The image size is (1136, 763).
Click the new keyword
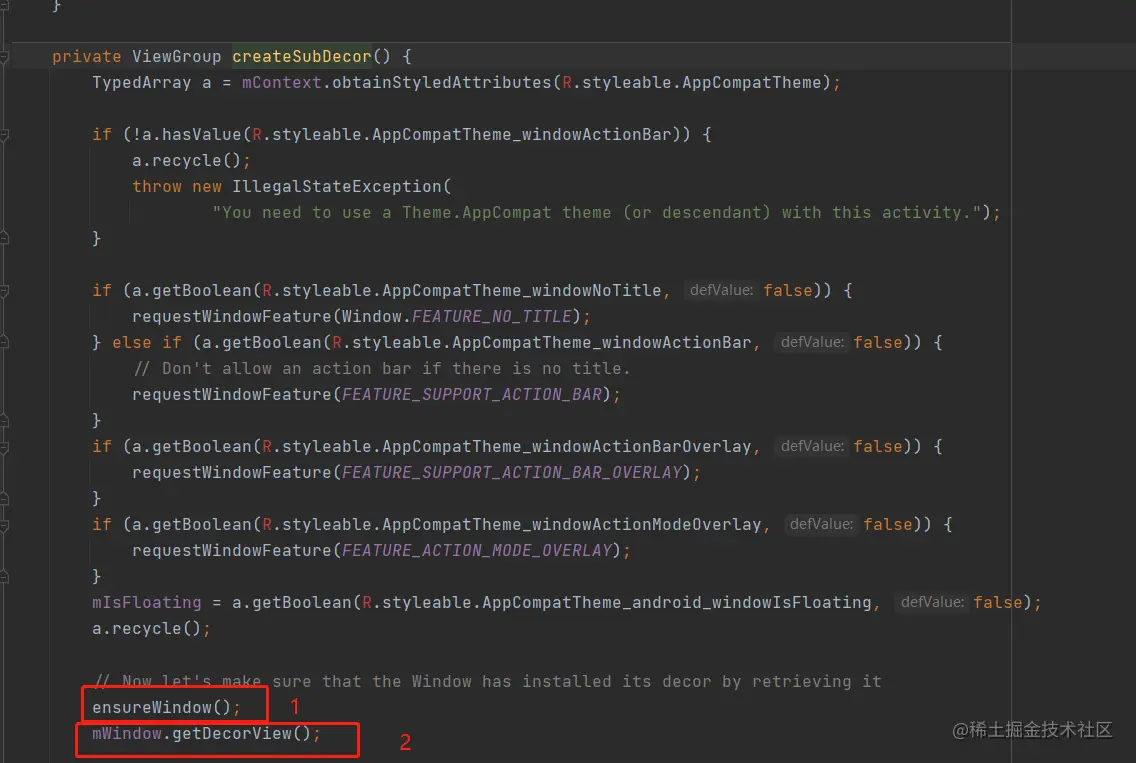click(x=206, y=187)
